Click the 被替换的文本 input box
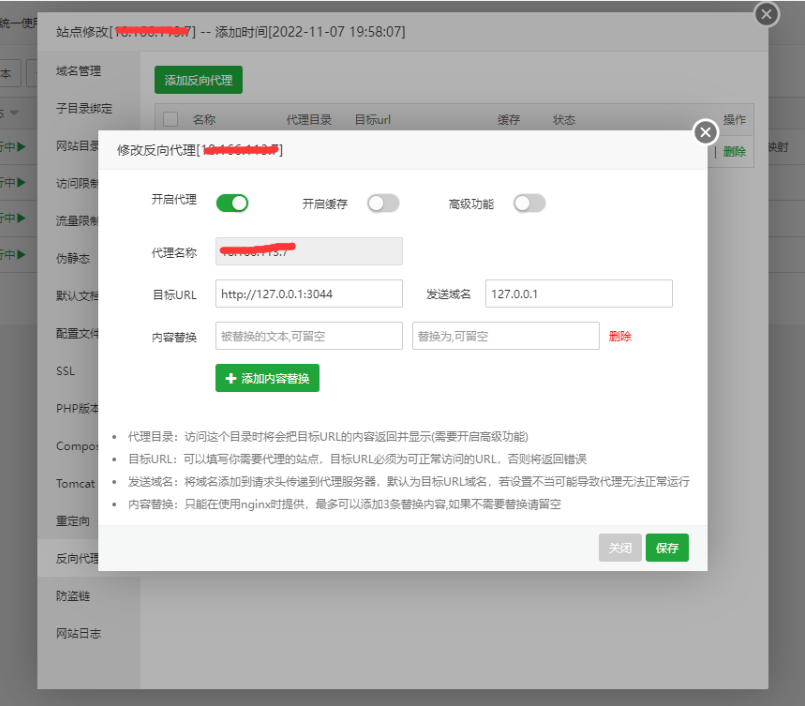This screenshot has height=706, width=805. 309,336
